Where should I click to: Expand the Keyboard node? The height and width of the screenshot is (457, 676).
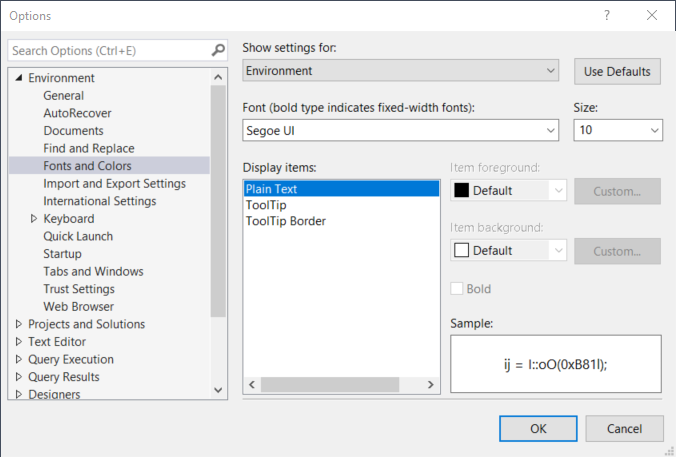point(34,219)
